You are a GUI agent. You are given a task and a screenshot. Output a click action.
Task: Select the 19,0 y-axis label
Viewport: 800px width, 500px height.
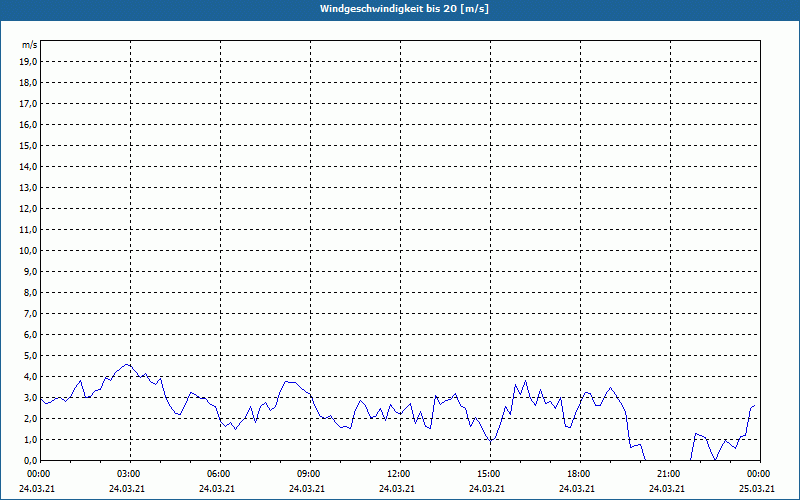point(29,61)
